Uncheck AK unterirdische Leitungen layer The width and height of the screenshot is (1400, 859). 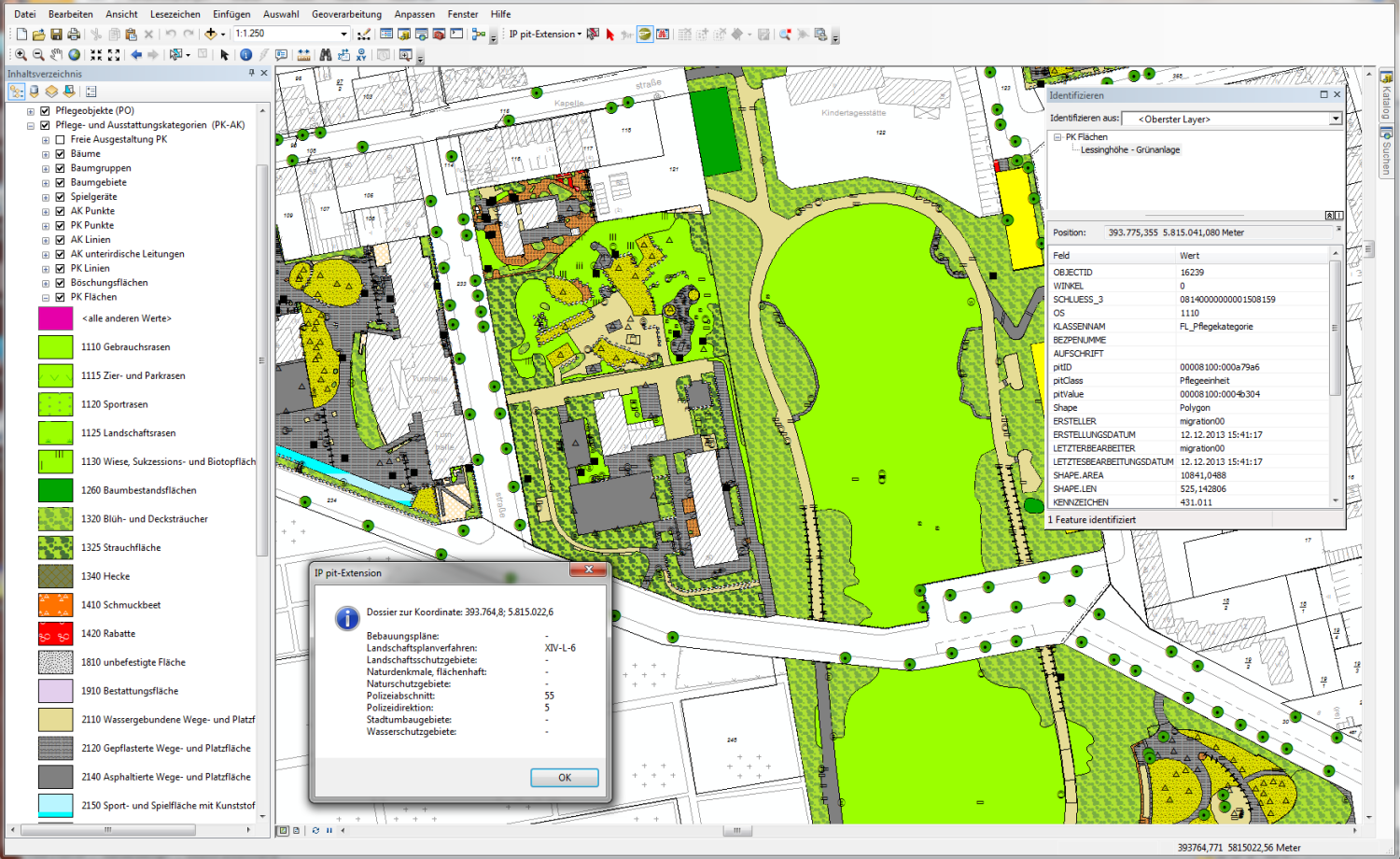(60, 254)
